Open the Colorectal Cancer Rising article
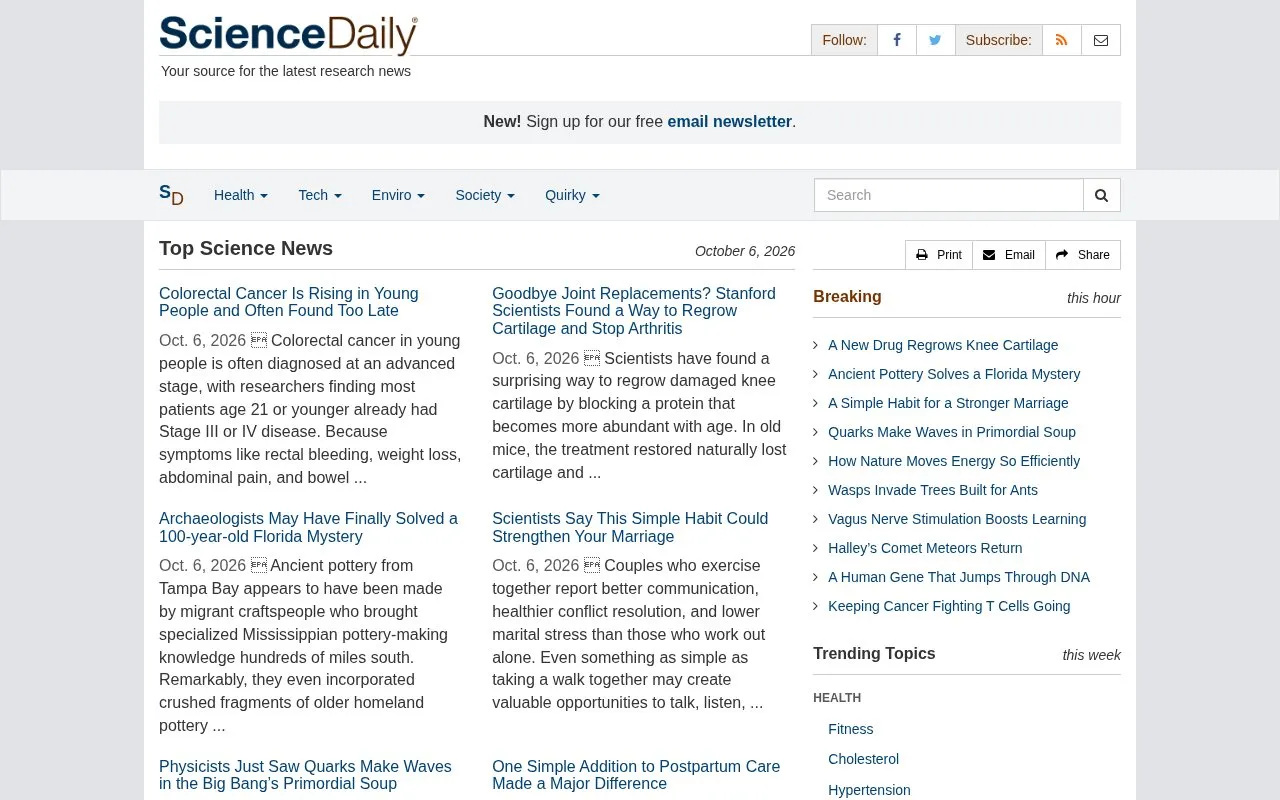 [x=289, y=302]
